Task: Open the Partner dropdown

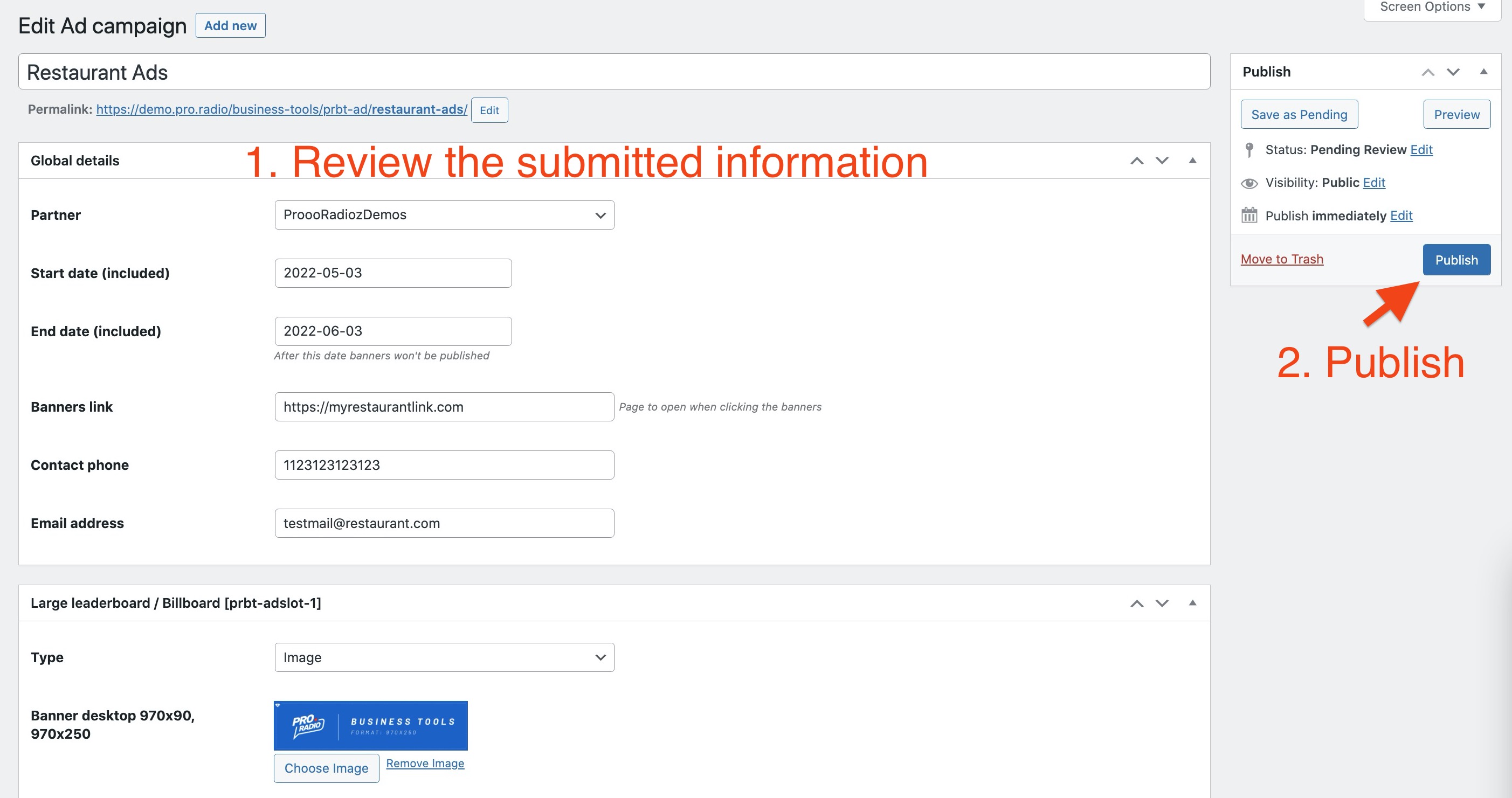Action: pos(444,215)
